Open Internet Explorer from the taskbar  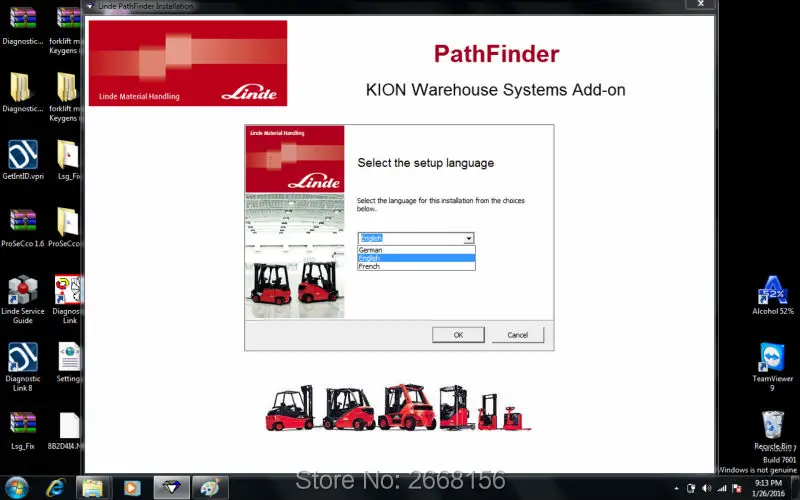coord(55,488)
